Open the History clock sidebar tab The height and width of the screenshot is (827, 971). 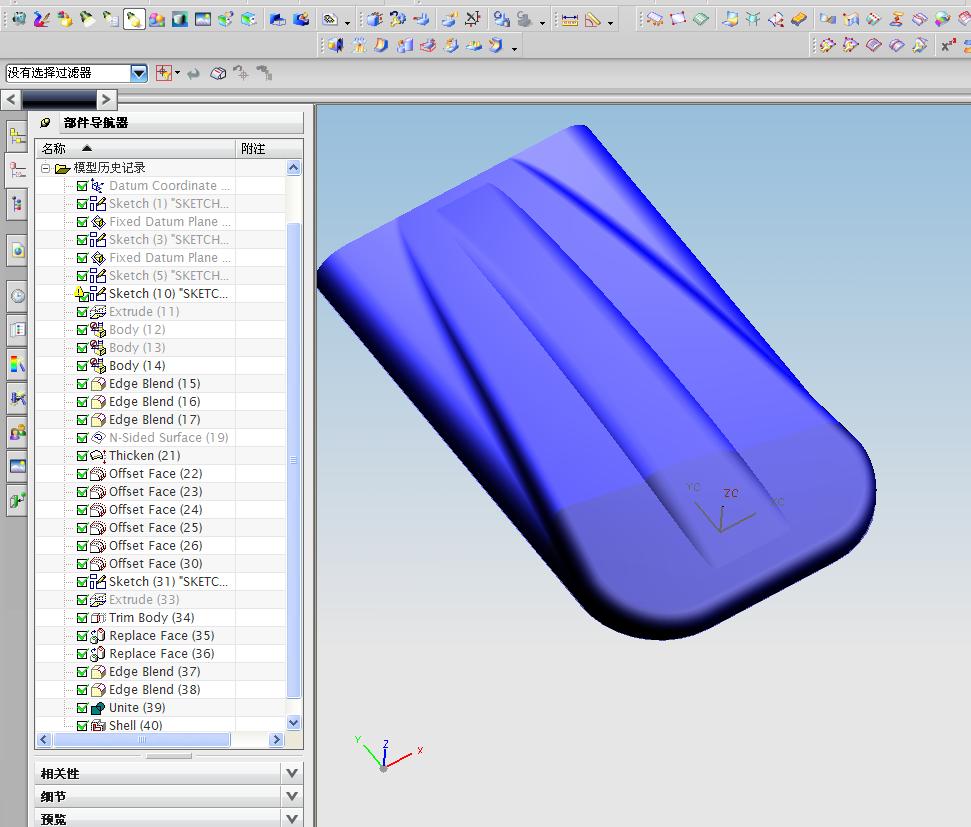(x=17, y=296)
